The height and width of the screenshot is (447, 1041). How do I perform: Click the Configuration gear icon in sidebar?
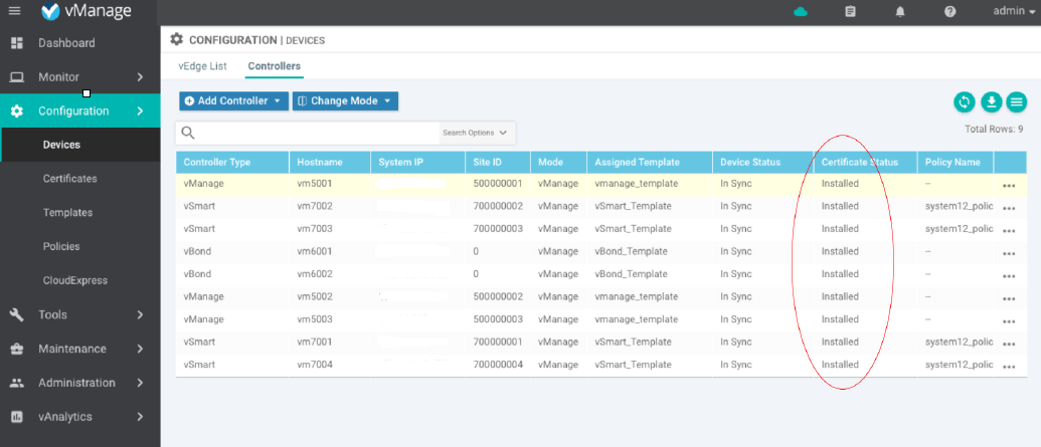coord(17,111)
